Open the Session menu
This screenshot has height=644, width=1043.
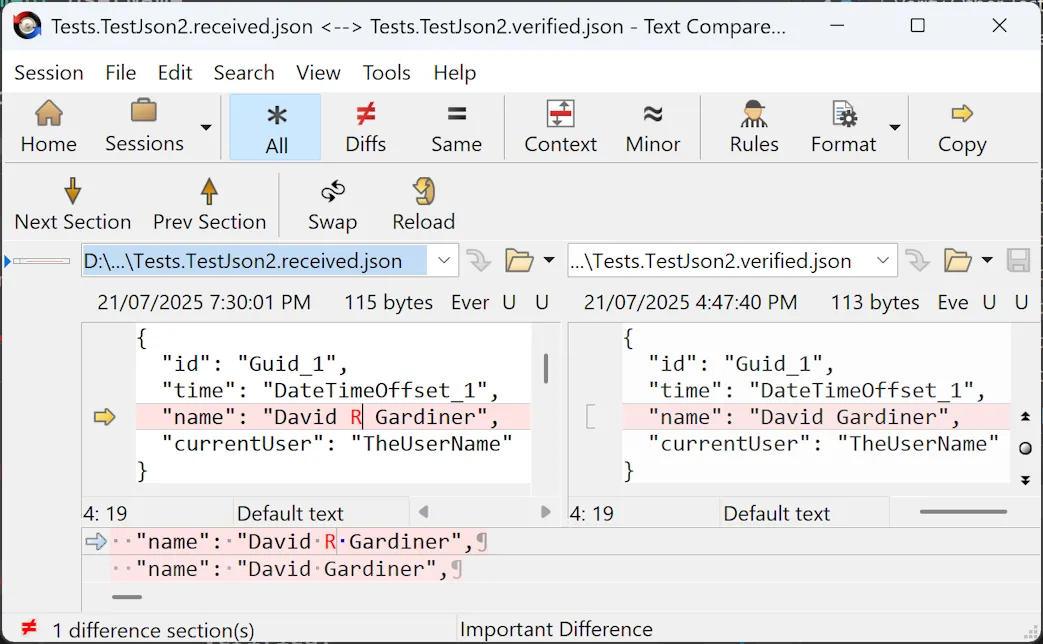click(x=49, y=72)
